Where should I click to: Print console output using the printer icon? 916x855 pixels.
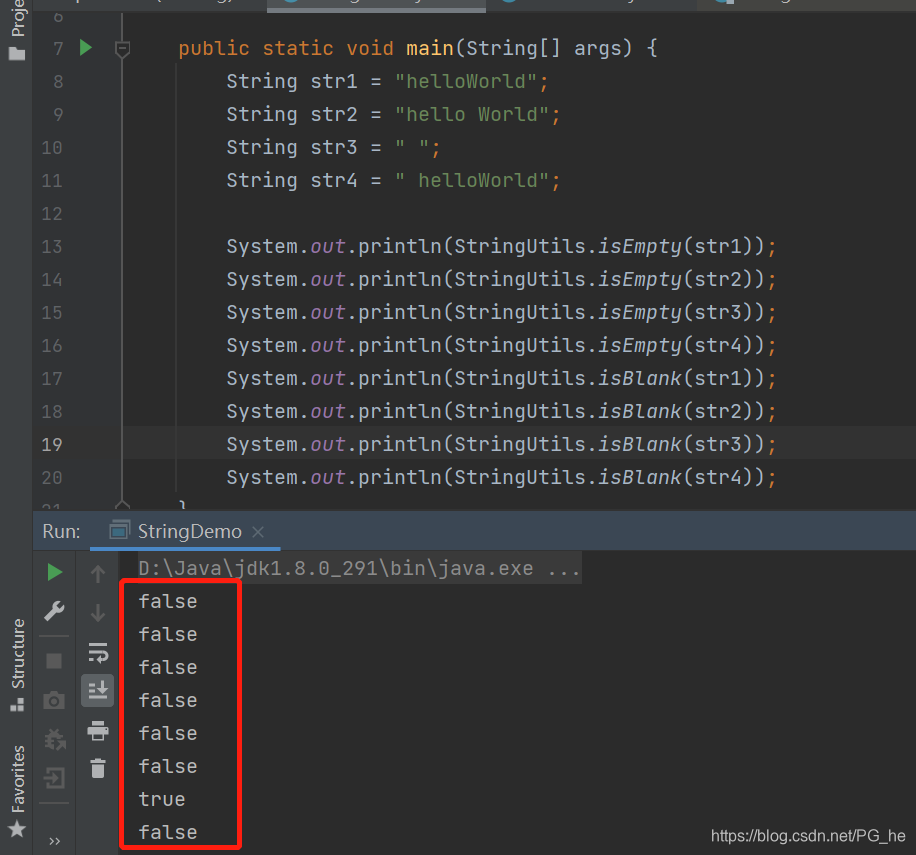(x=97, y=731)
